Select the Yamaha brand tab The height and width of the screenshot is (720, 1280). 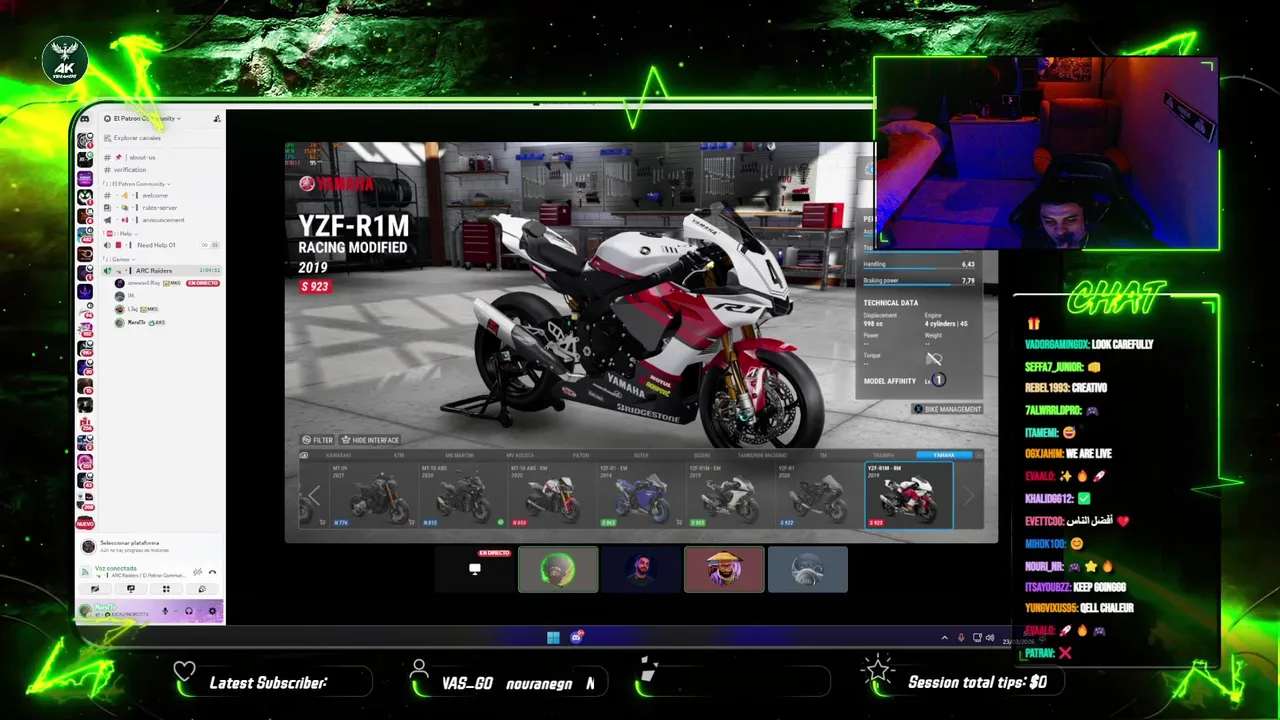pos(944,455)
